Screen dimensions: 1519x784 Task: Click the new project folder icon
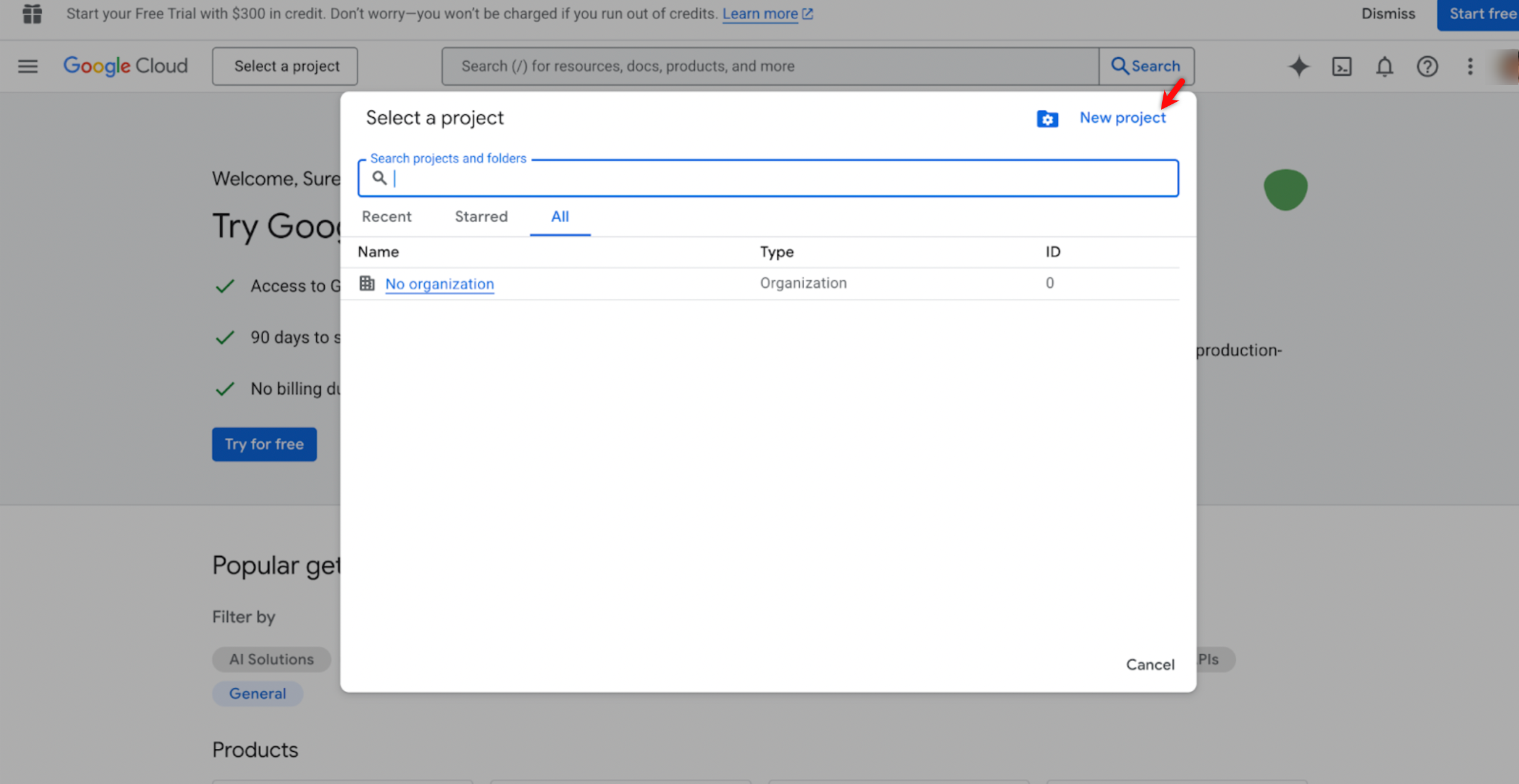pos(1047,119)
